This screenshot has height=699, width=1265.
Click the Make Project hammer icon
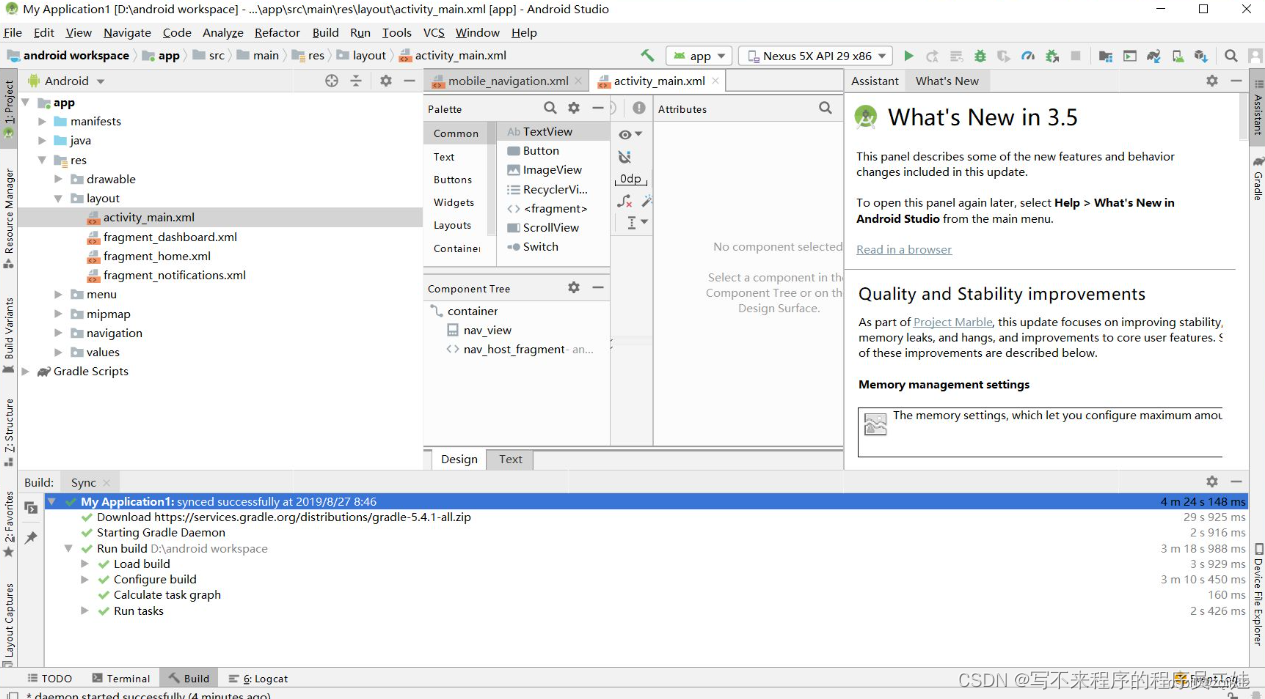point(648,56)
